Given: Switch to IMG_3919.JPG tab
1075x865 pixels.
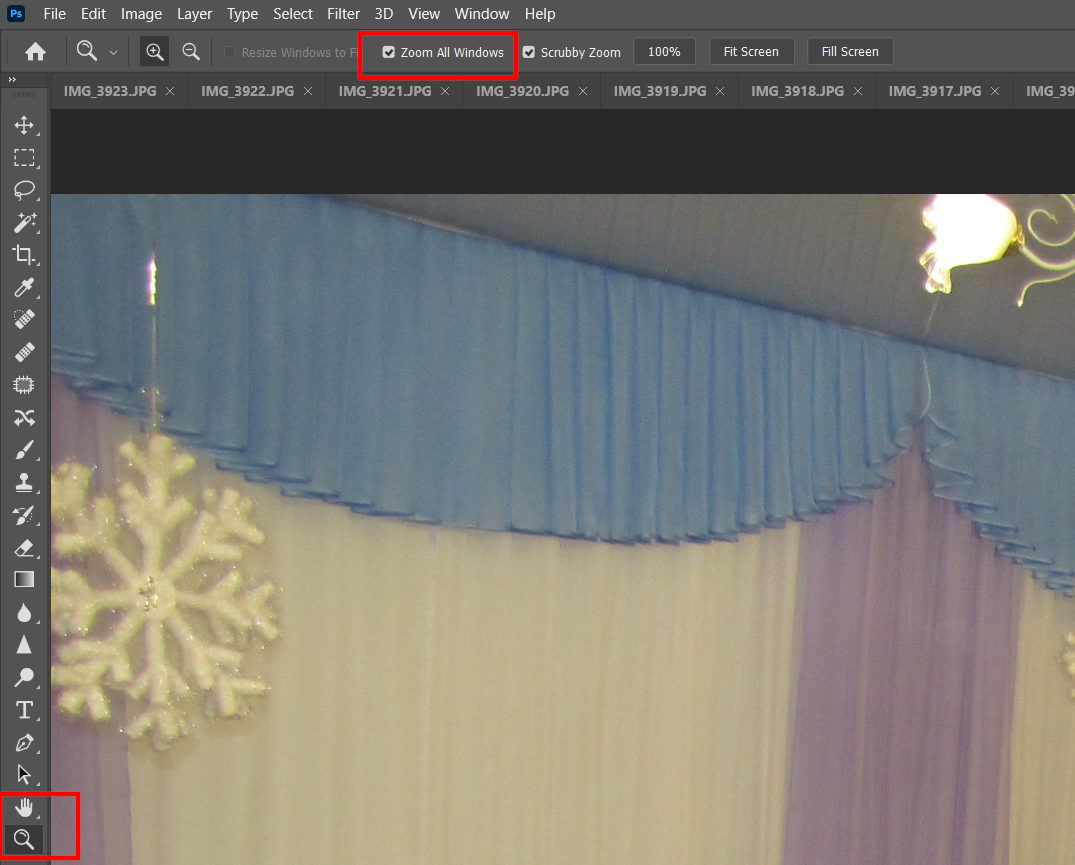Looking at the screenshot, I should [x=660, y=91].
